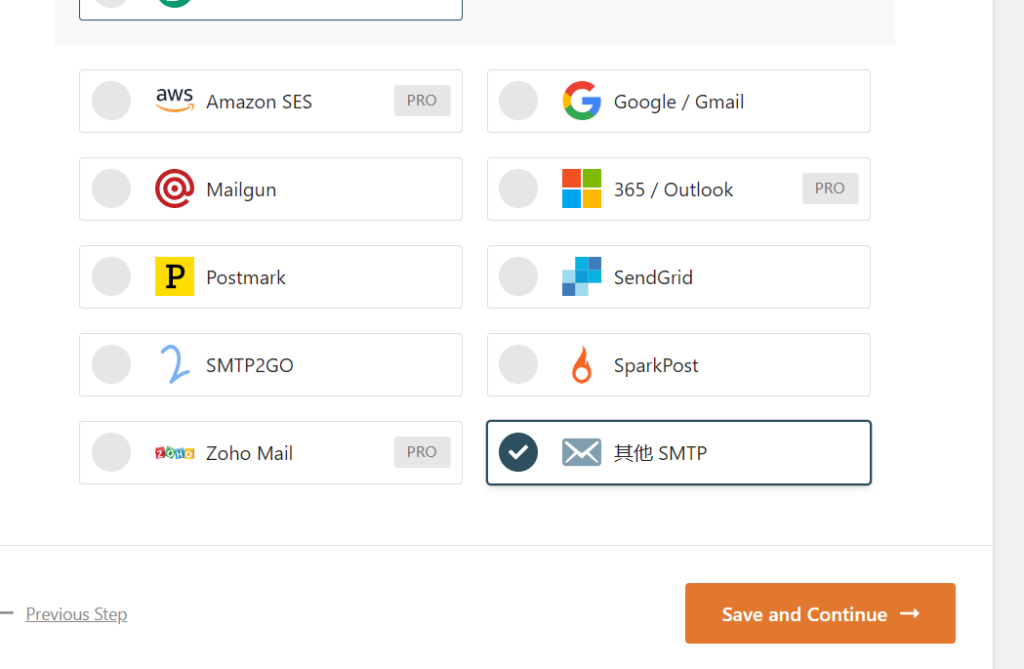Click the yellow Postmark P logo
The image size is (1024, 669).
click(174, 276)
